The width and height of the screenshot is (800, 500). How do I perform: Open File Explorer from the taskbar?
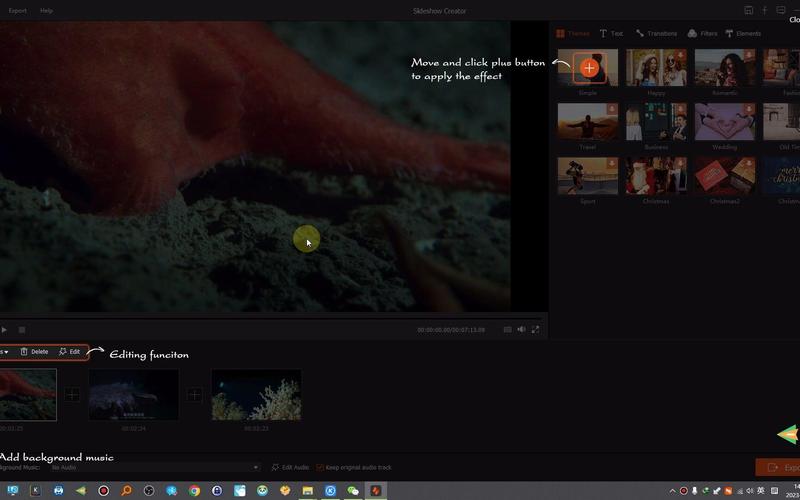click(x=308, y=491)
